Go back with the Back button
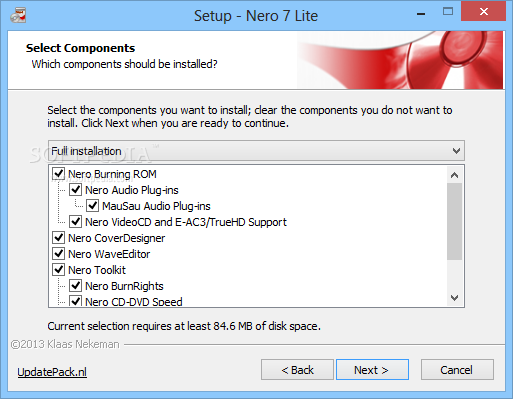Screen dimensions: 513x399 297,370
